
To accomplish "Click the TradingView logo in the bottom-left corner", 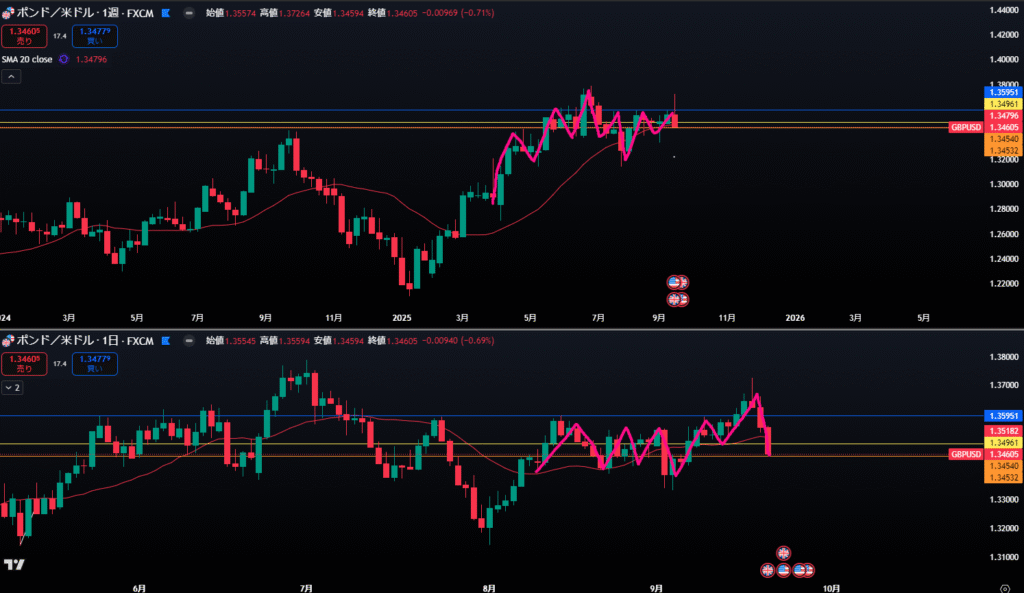I will click(13, 565).
